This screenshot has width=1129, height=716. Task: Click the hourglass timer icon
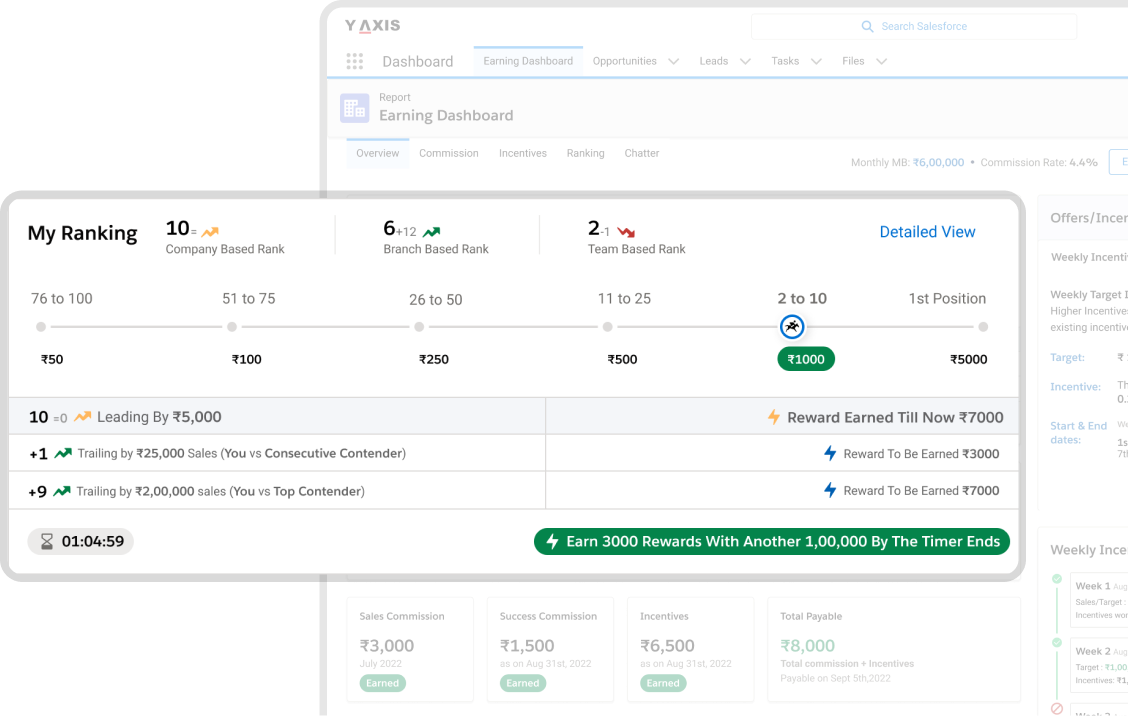click(47, 541)
